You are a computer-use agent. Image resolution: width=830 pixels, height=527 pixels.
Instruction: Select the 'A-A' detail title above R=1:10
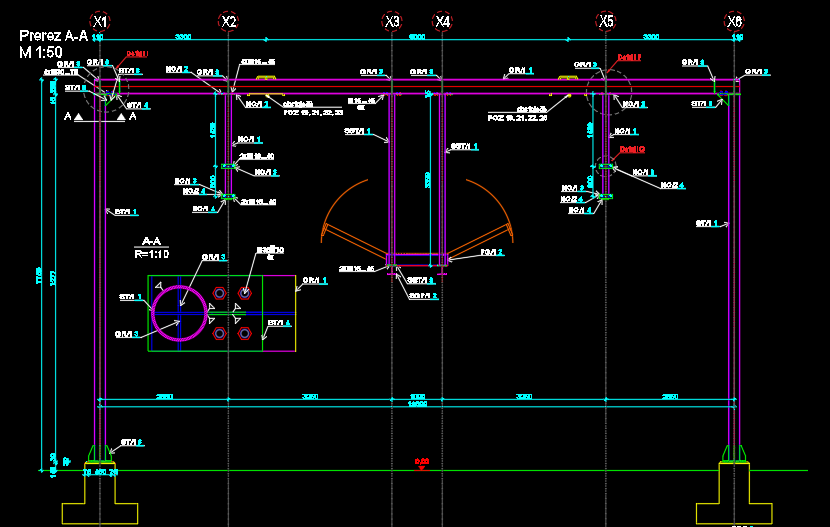point(152,241)
